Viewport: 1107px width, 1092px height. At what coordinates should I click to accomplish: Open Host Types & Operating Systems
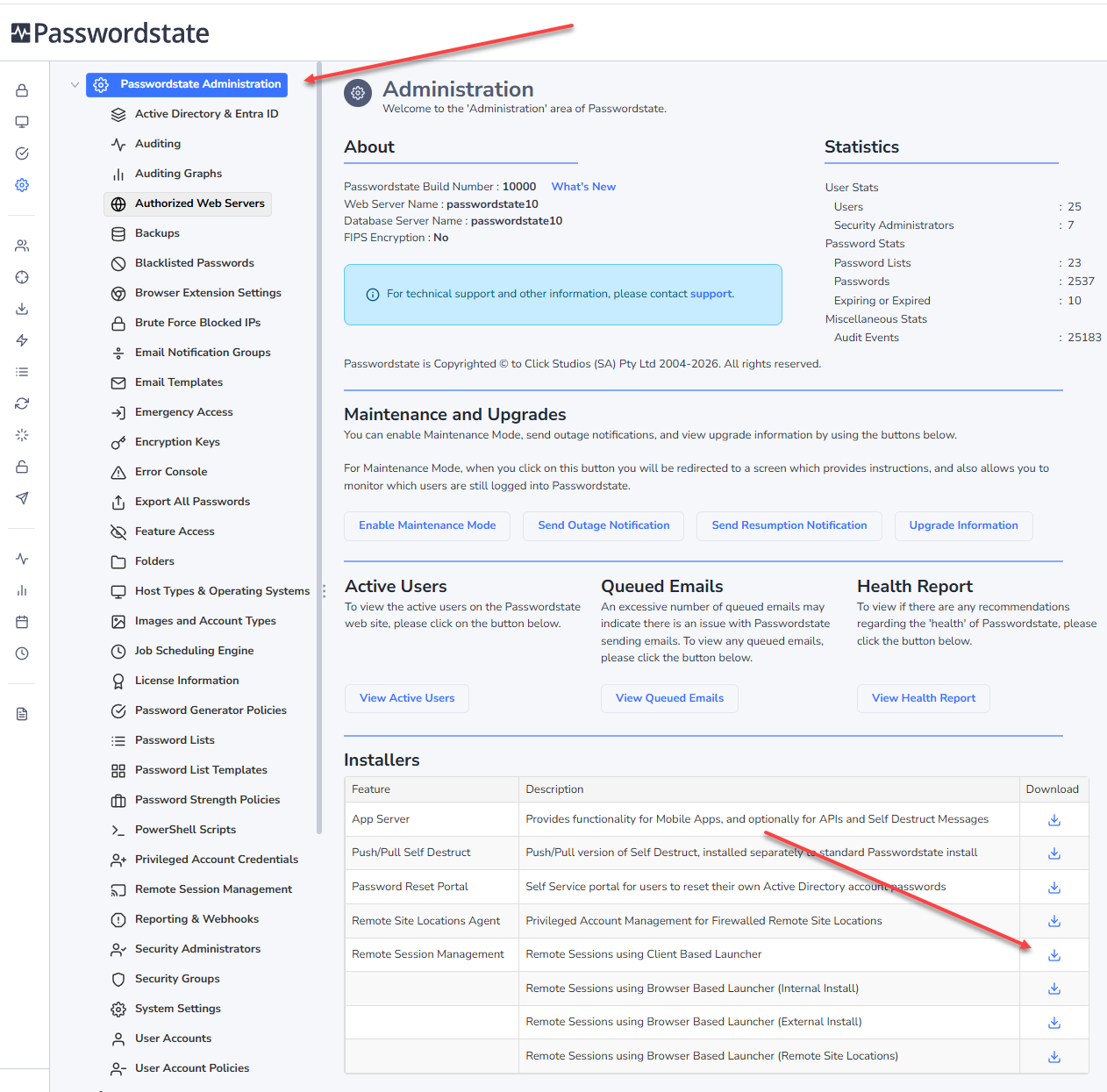pos(211,591)
